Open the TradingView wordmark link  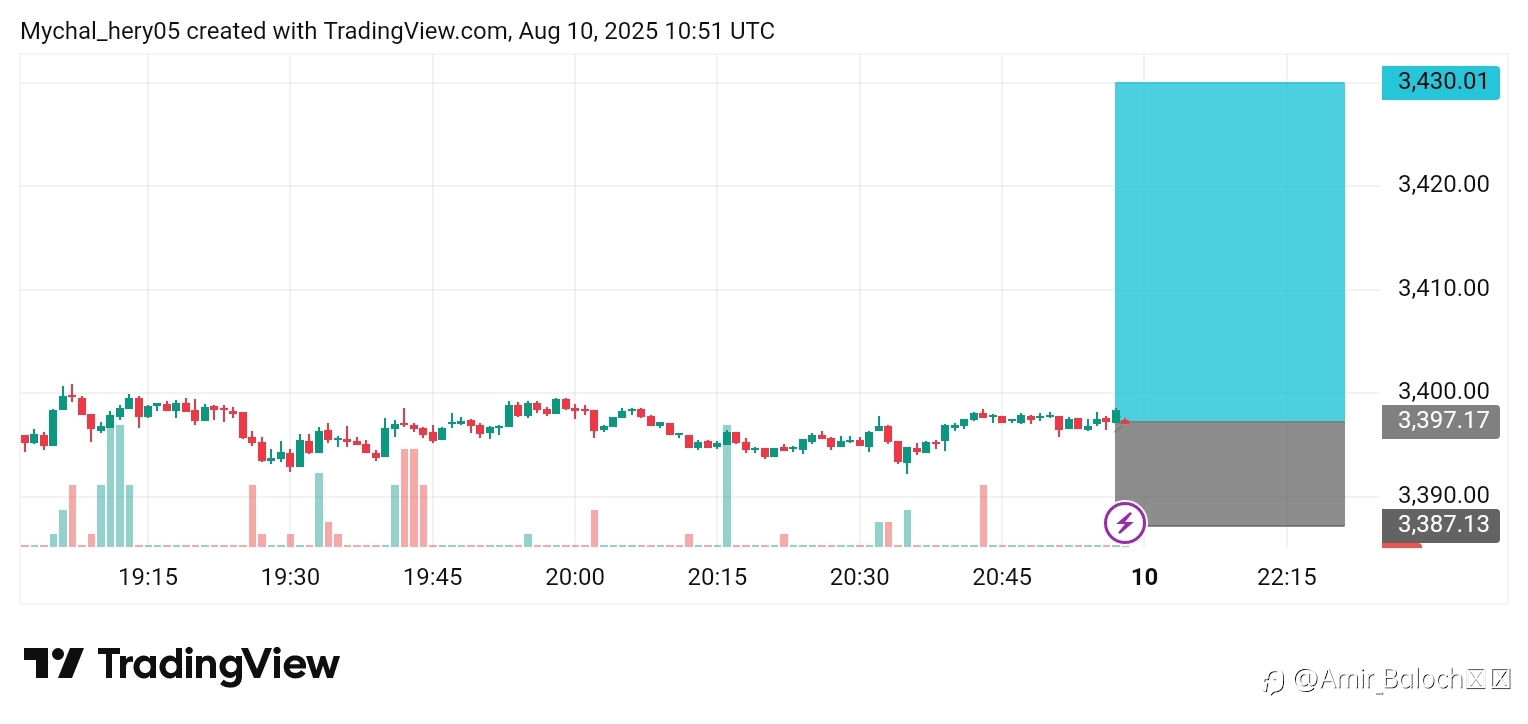[218, 664]
